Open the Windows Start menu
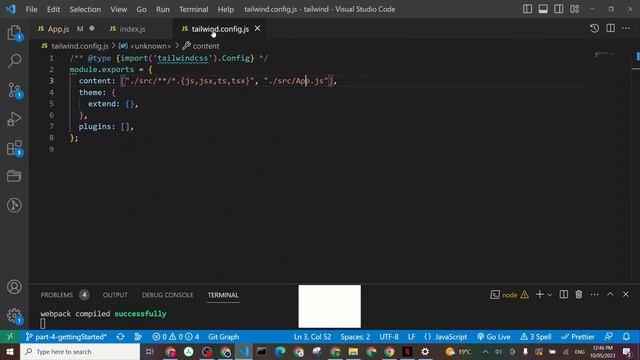 pos(10,351)
